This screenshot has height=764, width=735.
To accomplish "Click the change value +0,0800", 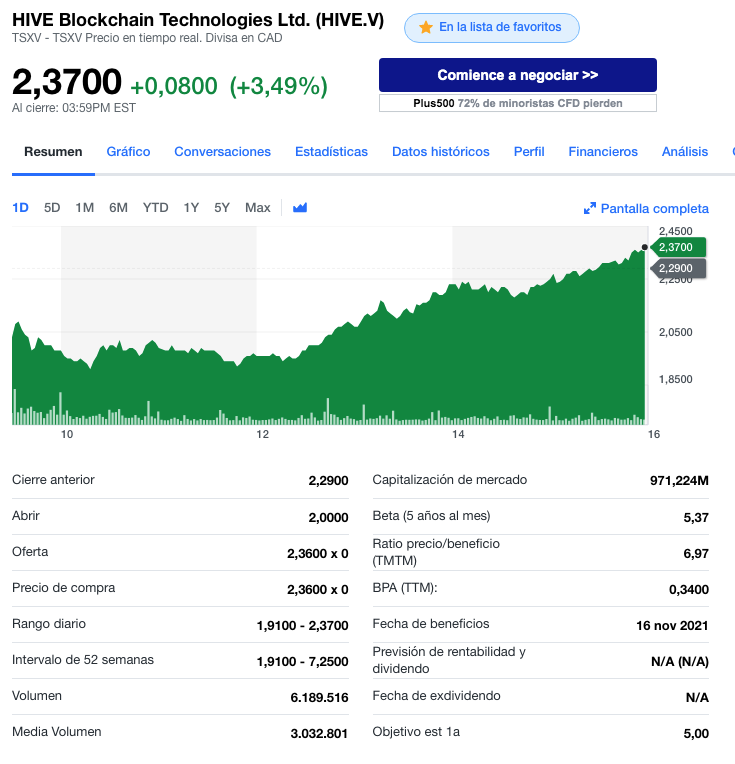I will pos(174,86).
